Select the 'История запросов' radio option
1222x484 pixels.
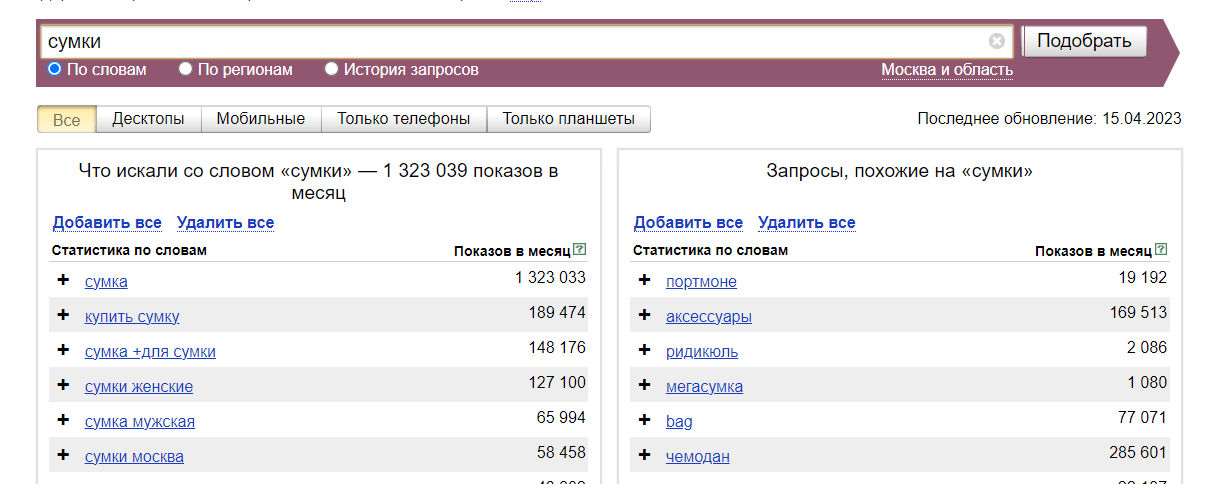(332, 69)
